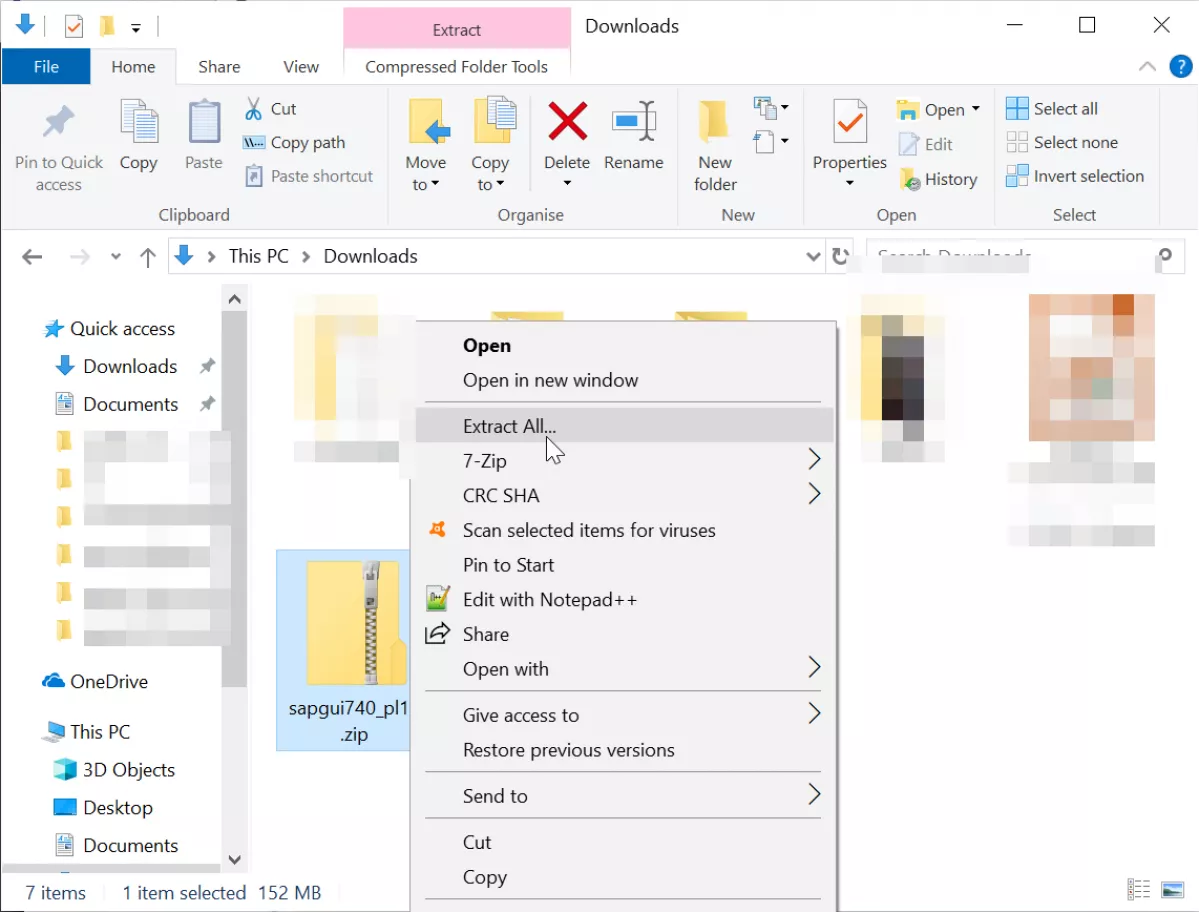The image size is (1199, 912).
Task: Click Select all in ribbon
Action: (1052, 109)
